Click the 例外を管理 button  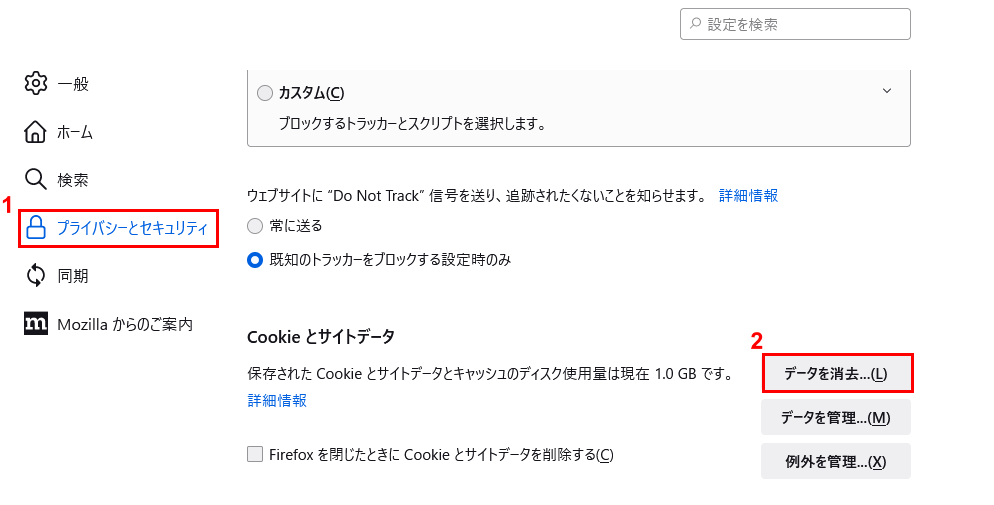pyautogui.click(x=836, y=461)
